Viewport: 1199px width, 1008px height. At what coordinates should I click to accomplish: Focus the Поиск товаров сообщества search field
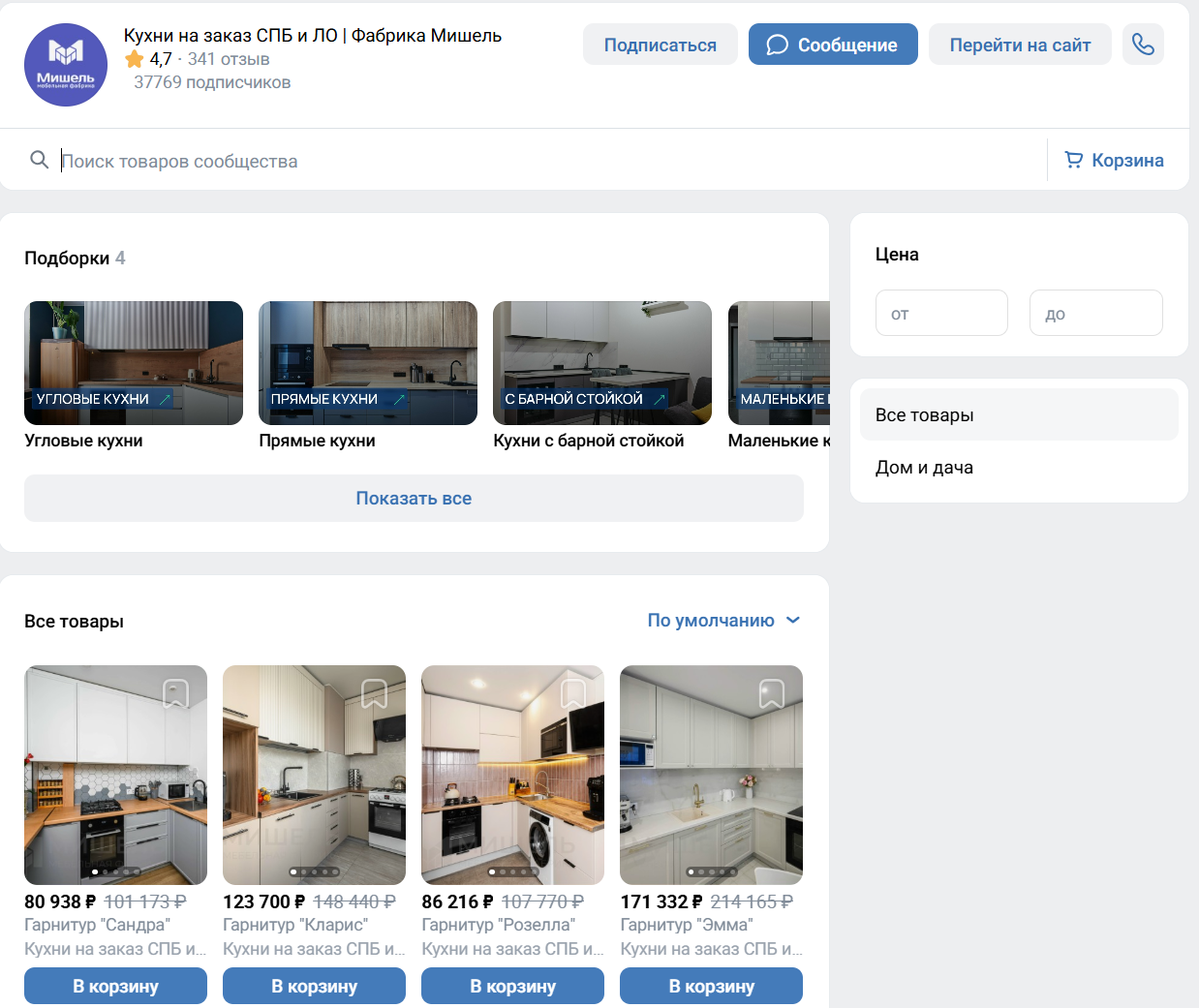[552, 161]
